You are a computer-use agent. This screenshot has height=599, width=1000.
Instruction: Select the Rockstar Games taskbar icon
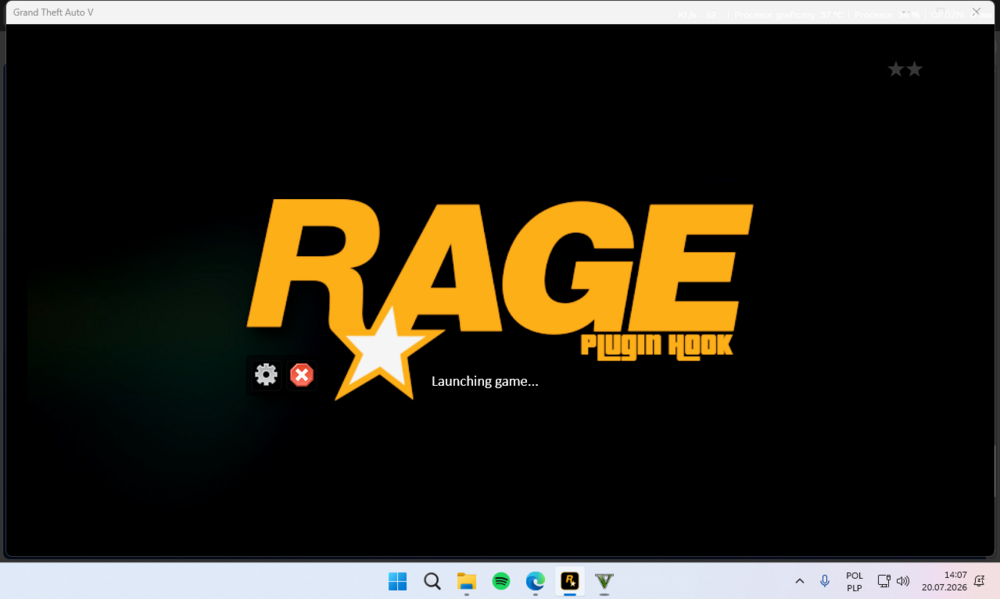[570, 581]
